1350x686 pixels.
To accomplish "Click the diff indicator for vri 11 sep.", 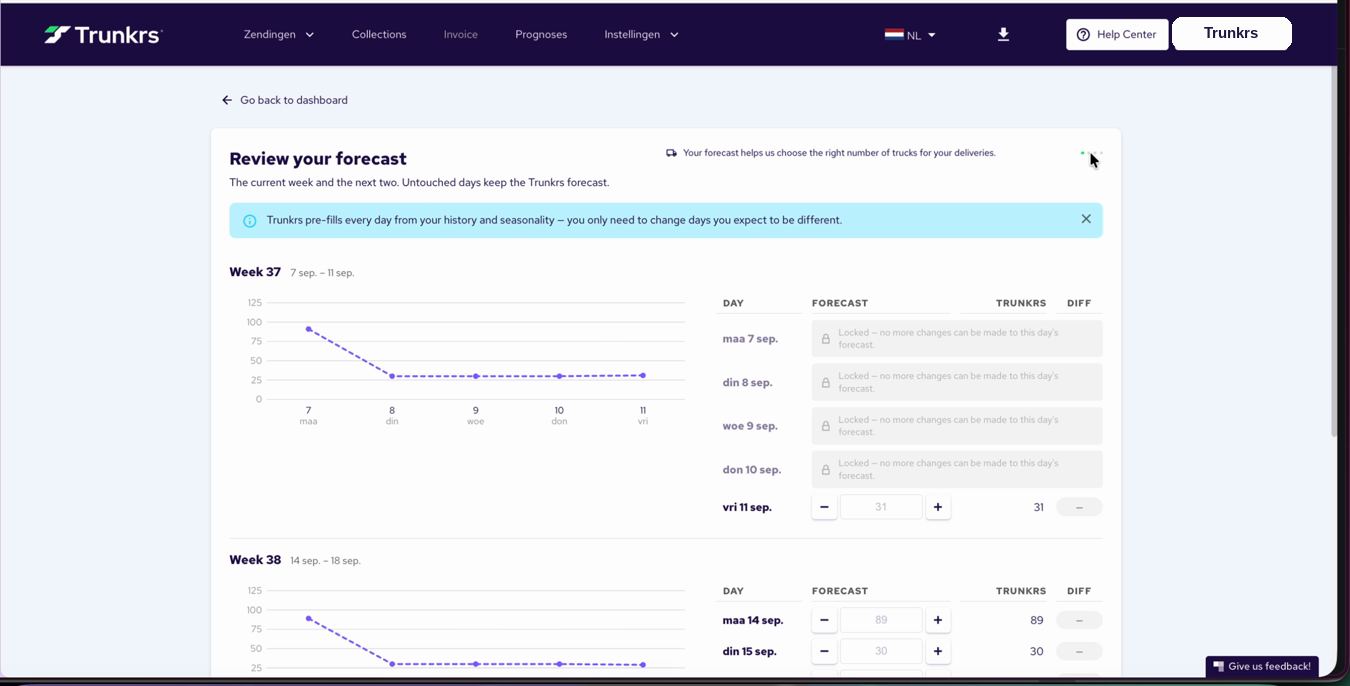I will pyautogui.click(x=1079, y=507).
